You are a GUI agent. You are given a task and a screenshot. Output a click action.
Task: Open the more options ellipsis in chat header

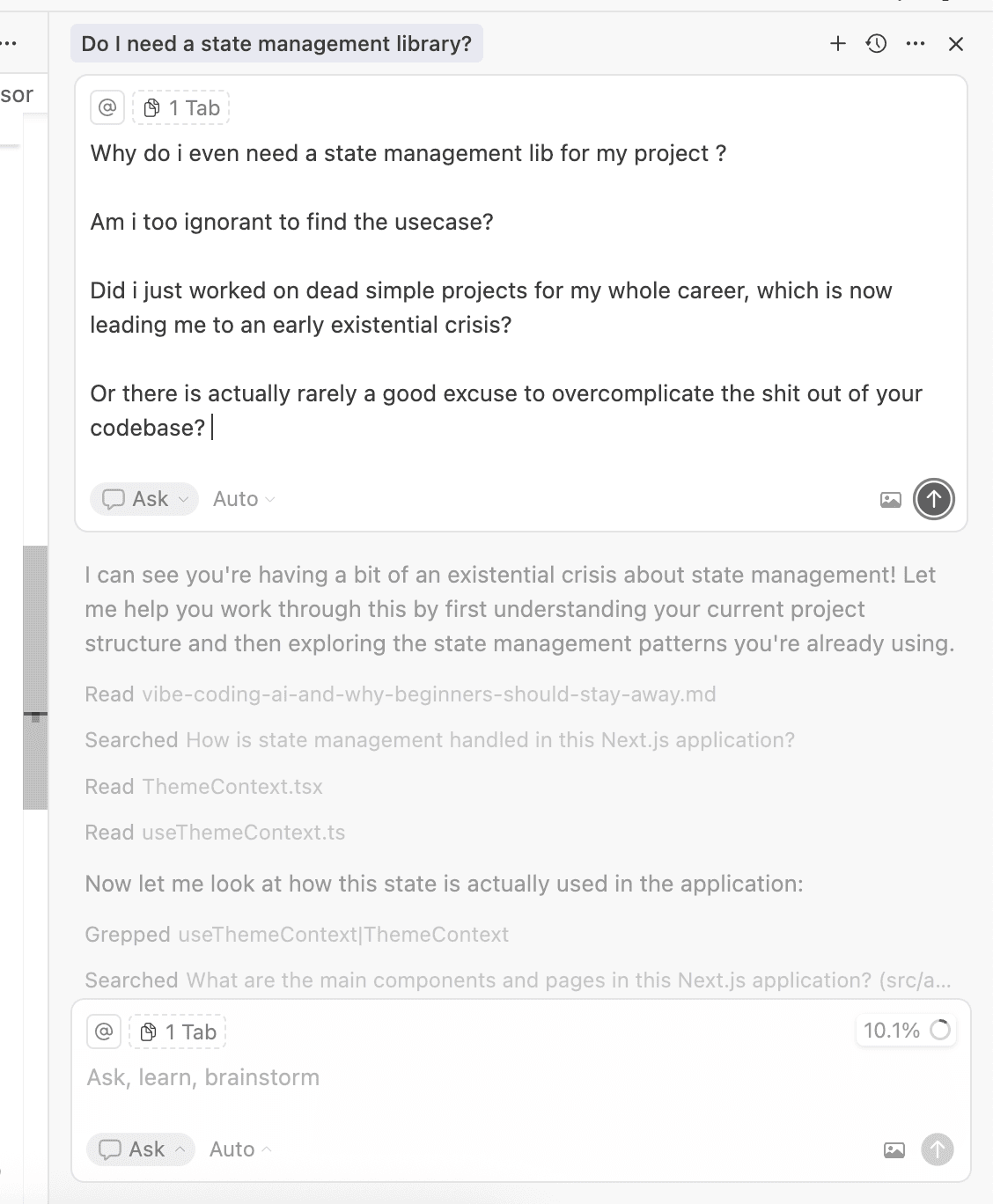[916, 43]
